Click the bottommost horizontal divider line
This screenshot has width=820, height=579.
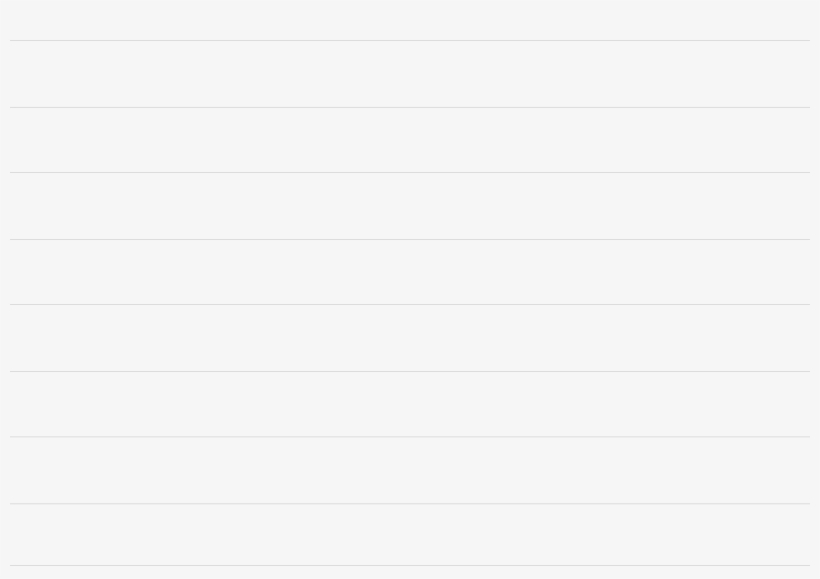(x=410, y=566)
